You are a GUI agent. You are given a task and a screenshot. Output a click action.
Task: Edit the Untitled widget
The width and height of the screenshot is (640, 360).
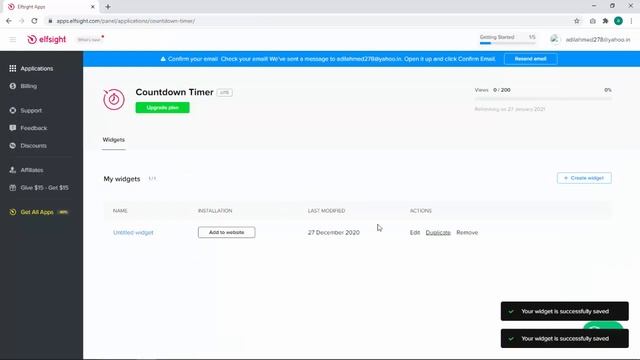(415, 233)
